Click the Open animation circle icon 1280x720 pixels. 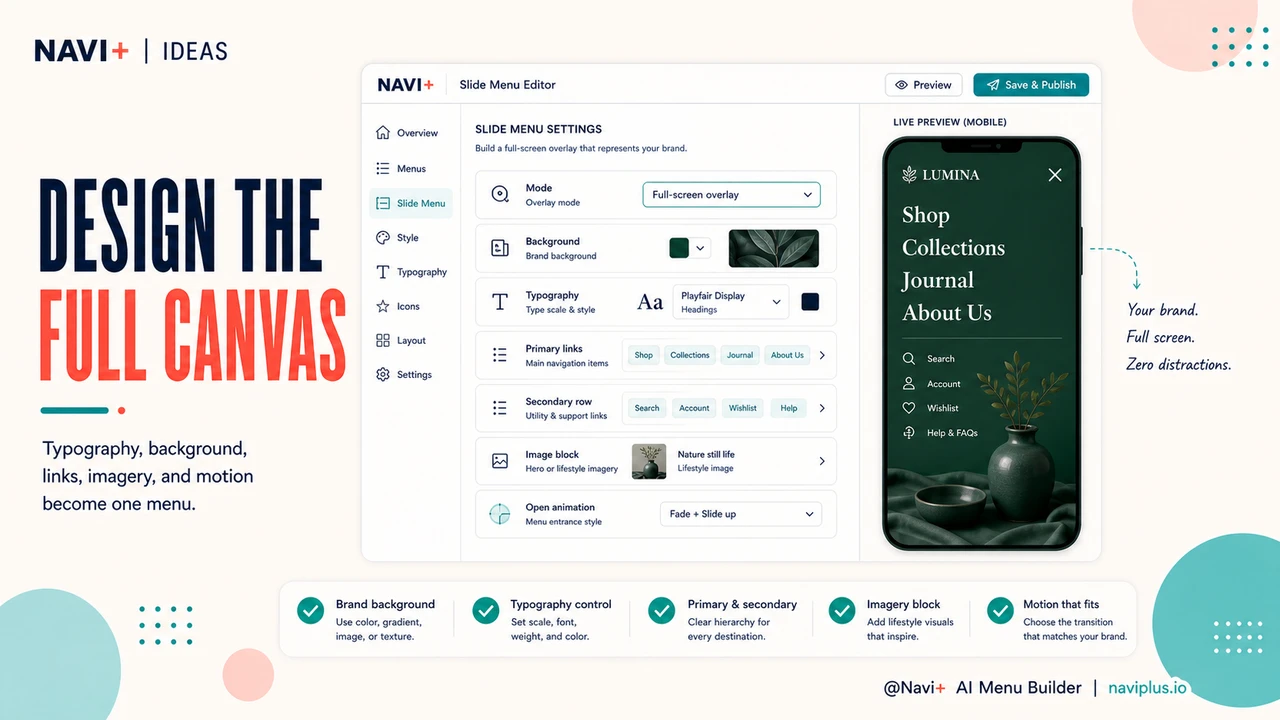[x=500, y=514]
